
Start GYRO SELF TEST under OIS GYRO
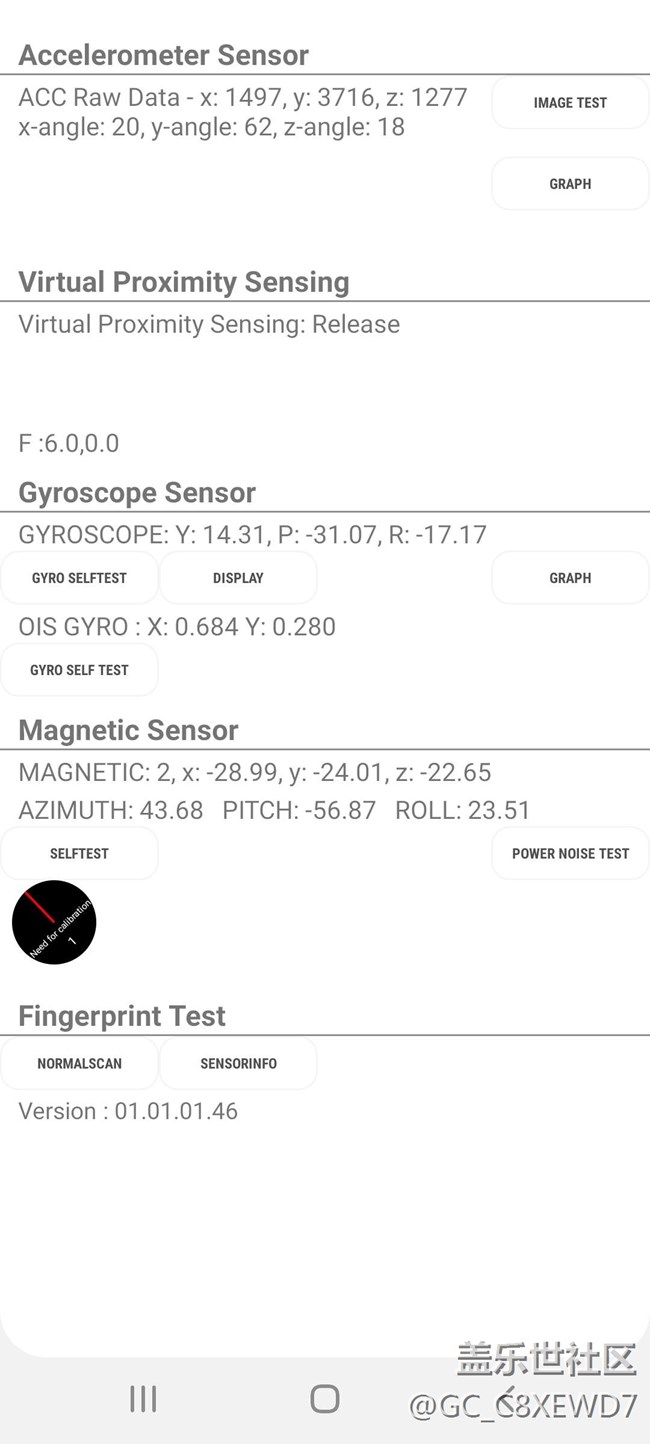(x=79, y=670)
